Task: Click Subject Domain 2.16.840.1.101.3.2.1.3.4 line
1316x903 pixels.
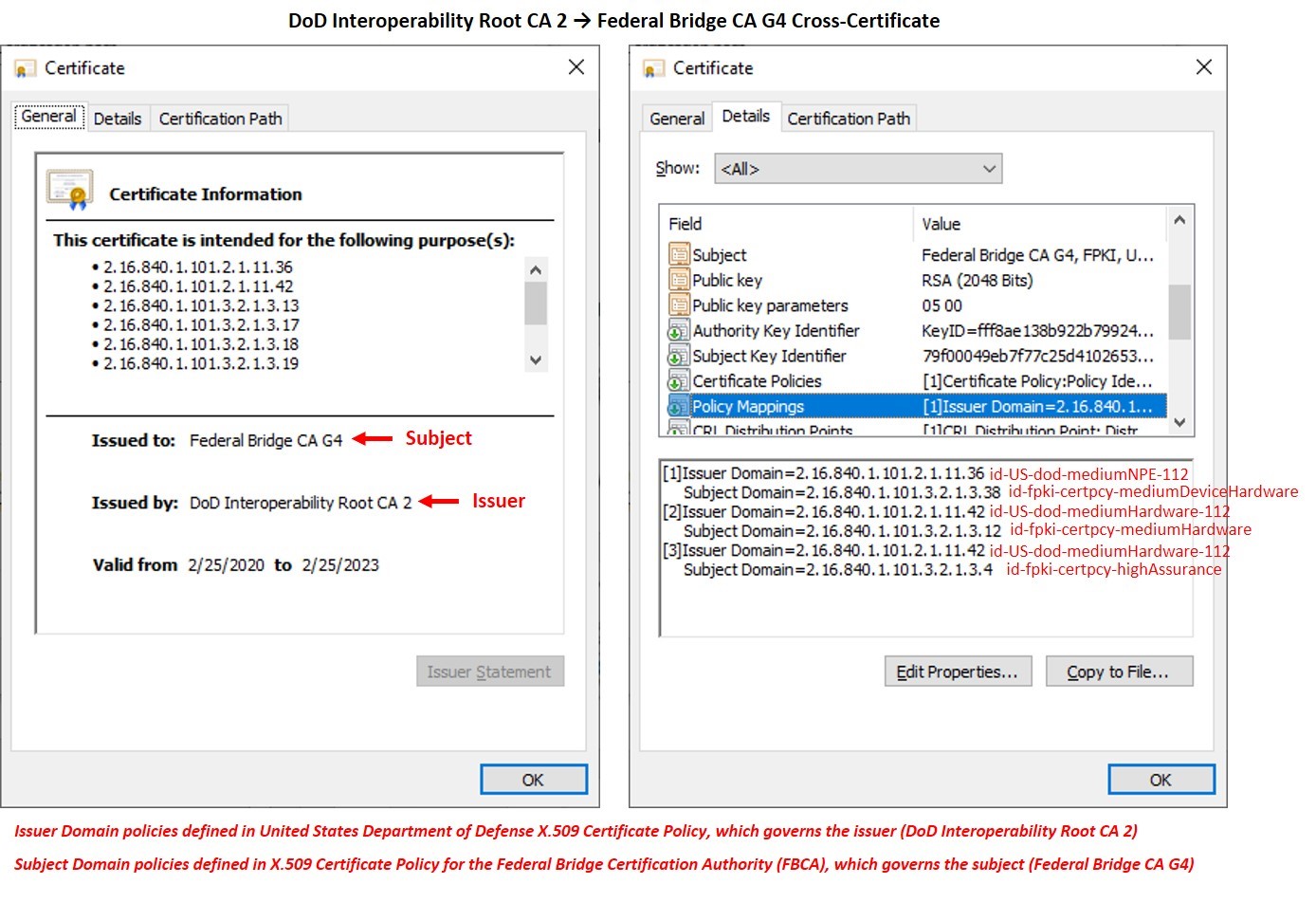Action: point(838,569)
